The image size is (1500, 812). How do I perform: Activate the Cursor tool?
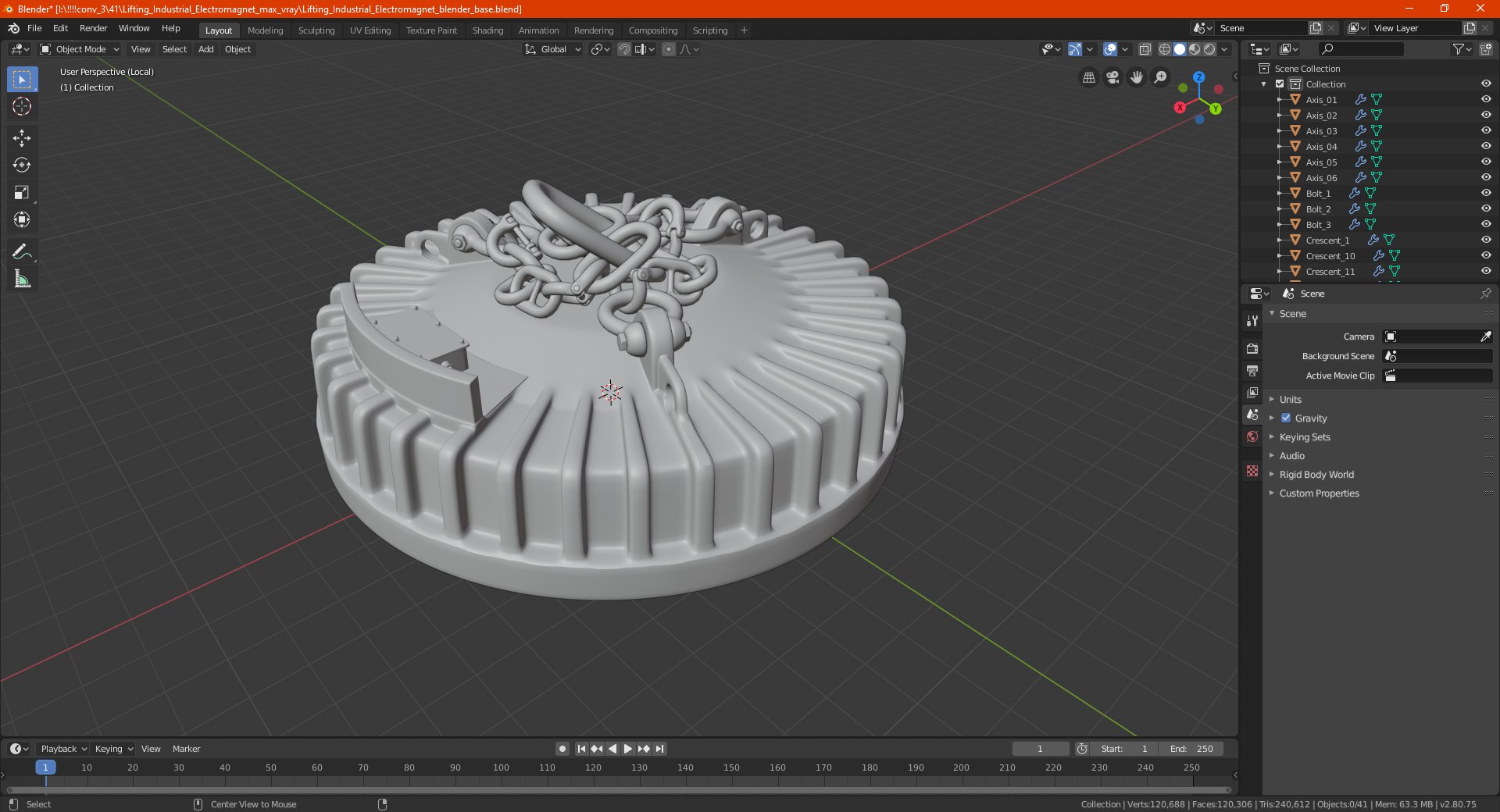[22, 106]
